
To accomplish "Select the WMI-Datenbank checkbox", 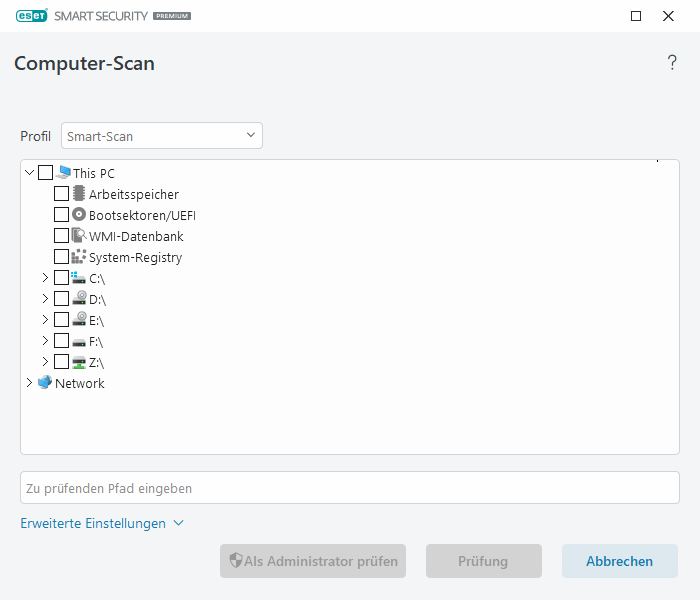I will pos(61,235).
